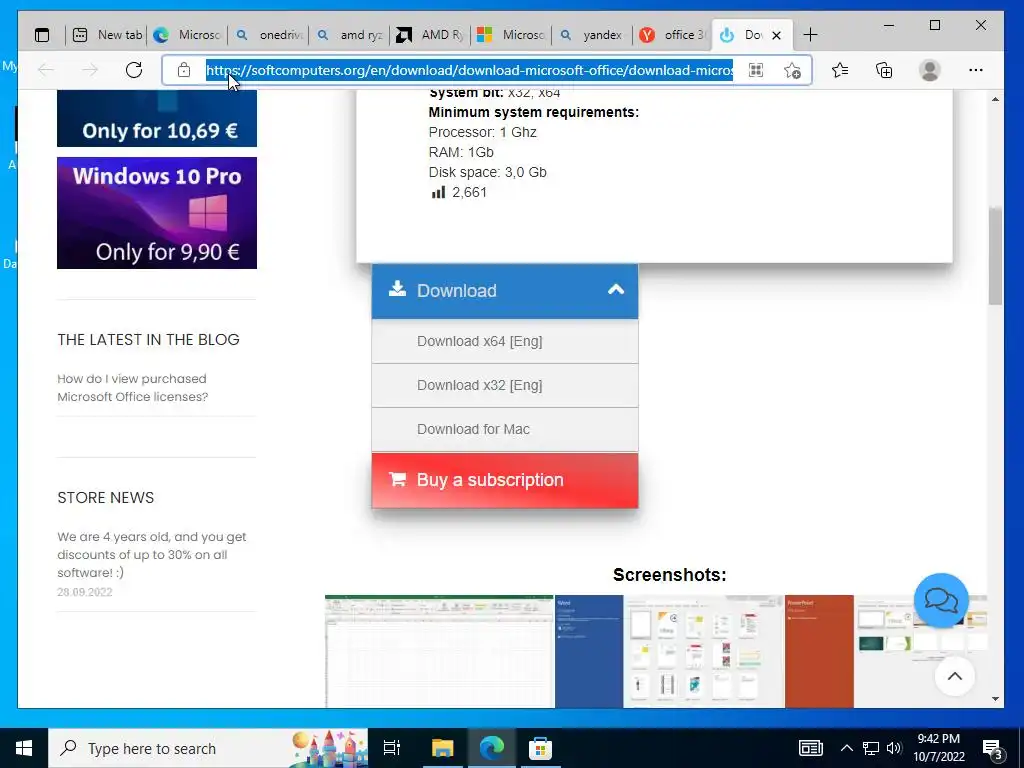Click the chevron on Download header
Image resolution: width=1024 pixels, height=768 pixels.
[x=616, y=290]
